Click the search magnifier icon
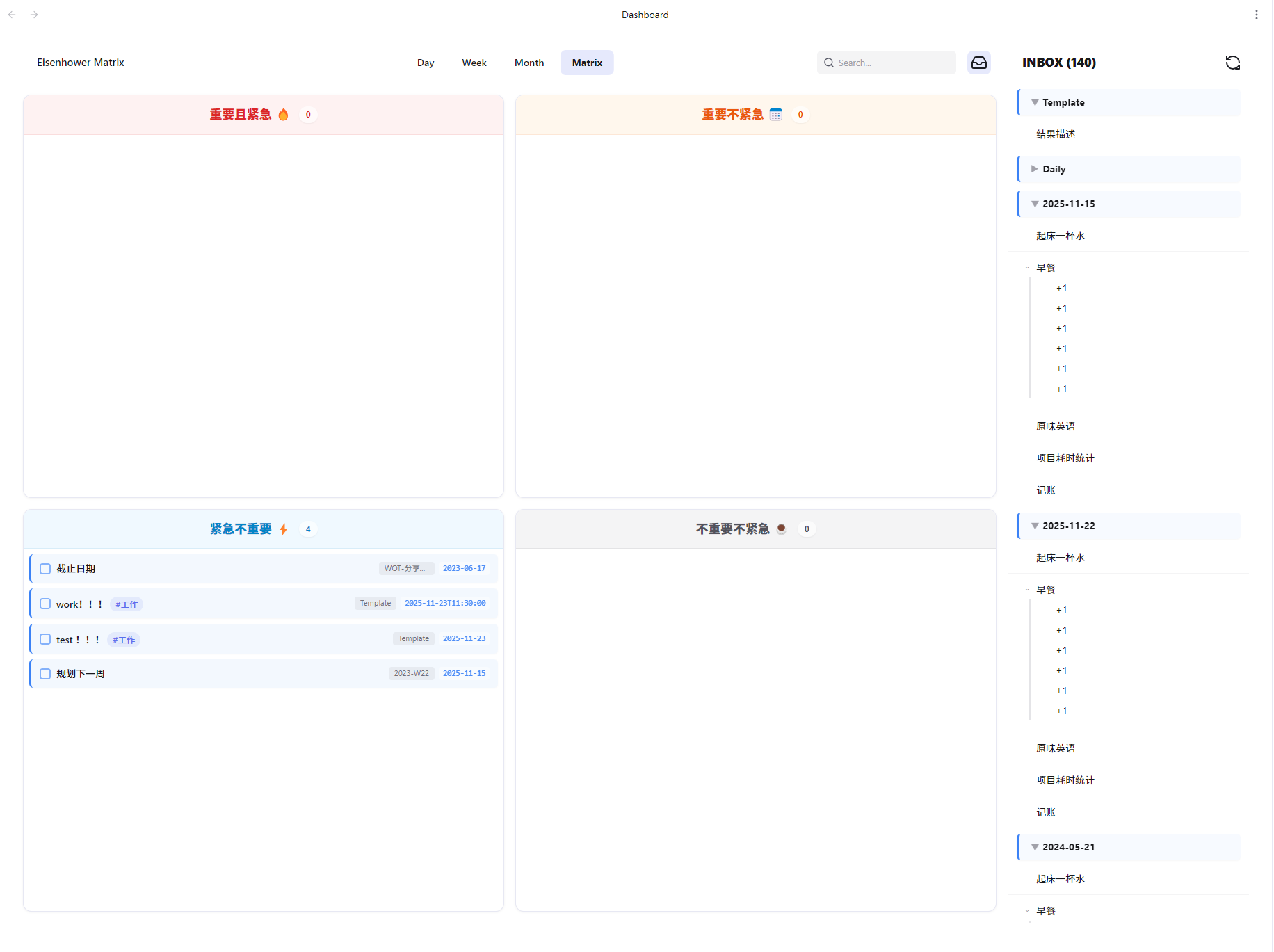The height and width of the screenshot is (952, 1274). tap(828, 63)
